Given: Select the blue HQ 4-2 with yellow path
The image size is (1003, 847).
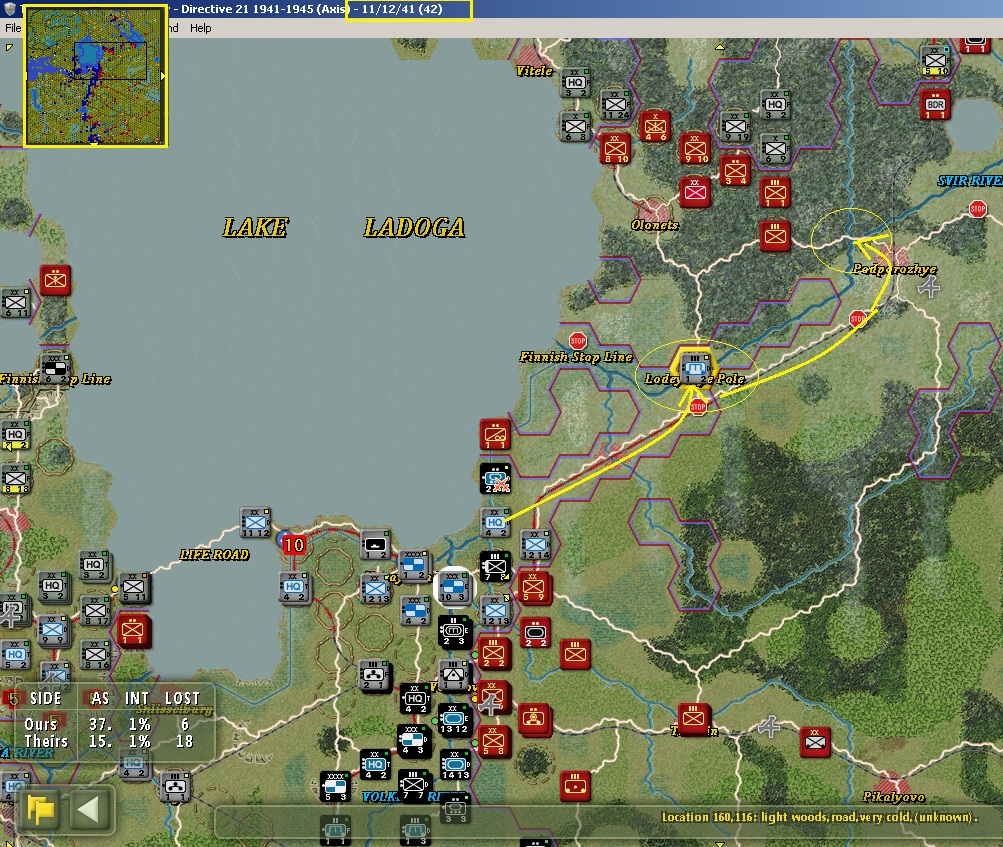Looking at the screenshot, I should coord(495,523).
